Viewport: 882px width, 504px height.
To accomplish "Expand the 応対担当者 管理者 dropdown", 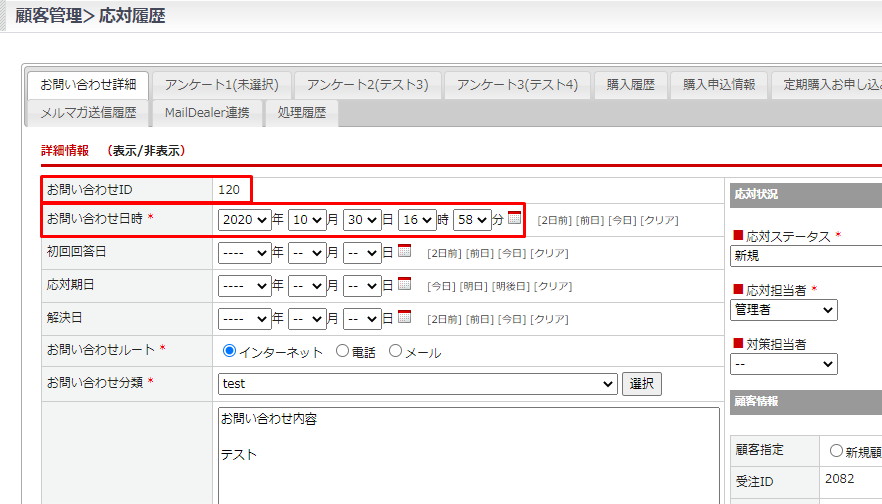I will tap(783, 311).
